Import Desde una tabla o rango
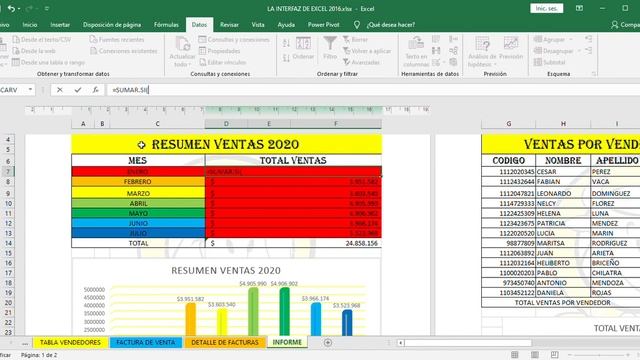640x360 pixels. click(49, 62)
